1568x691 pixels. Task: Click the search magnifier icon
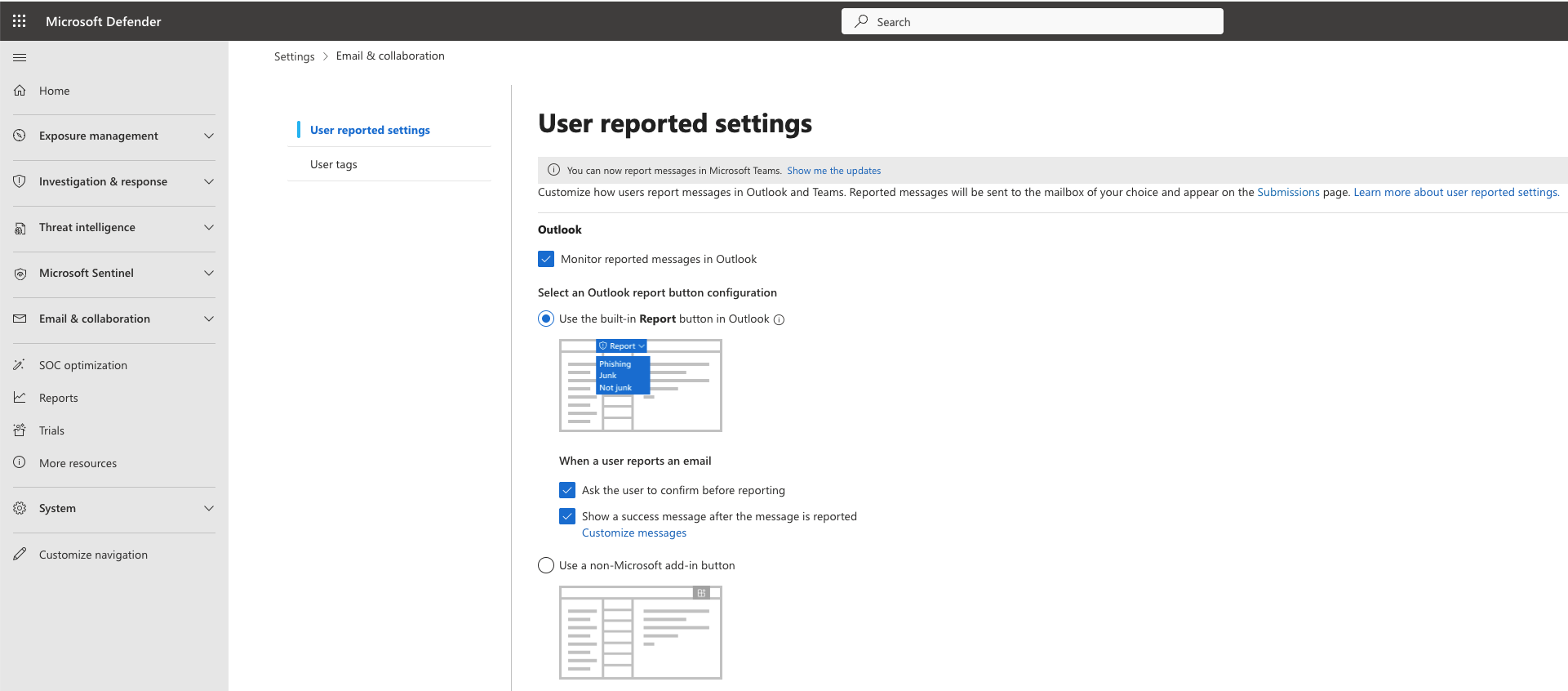pos(861,21)
